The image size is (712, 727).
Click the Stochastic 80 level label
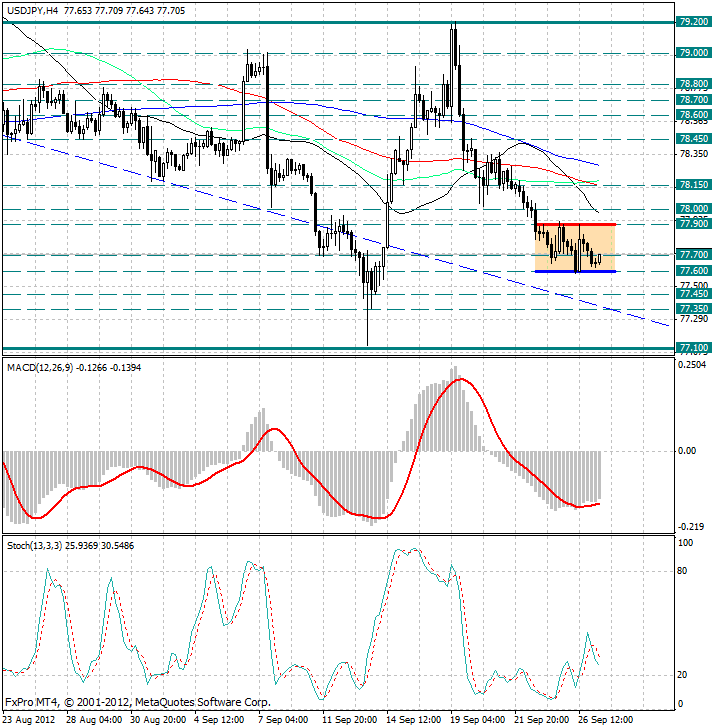(685, 571)
